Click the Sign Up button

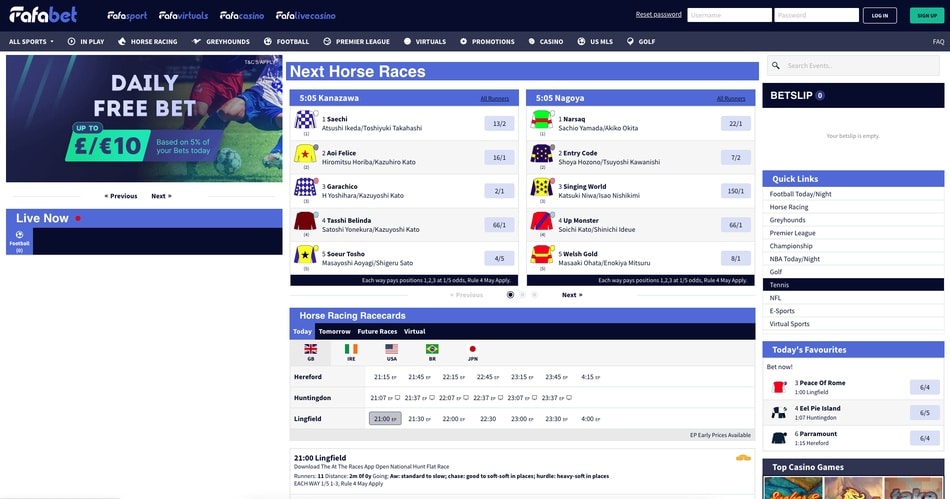927,15
